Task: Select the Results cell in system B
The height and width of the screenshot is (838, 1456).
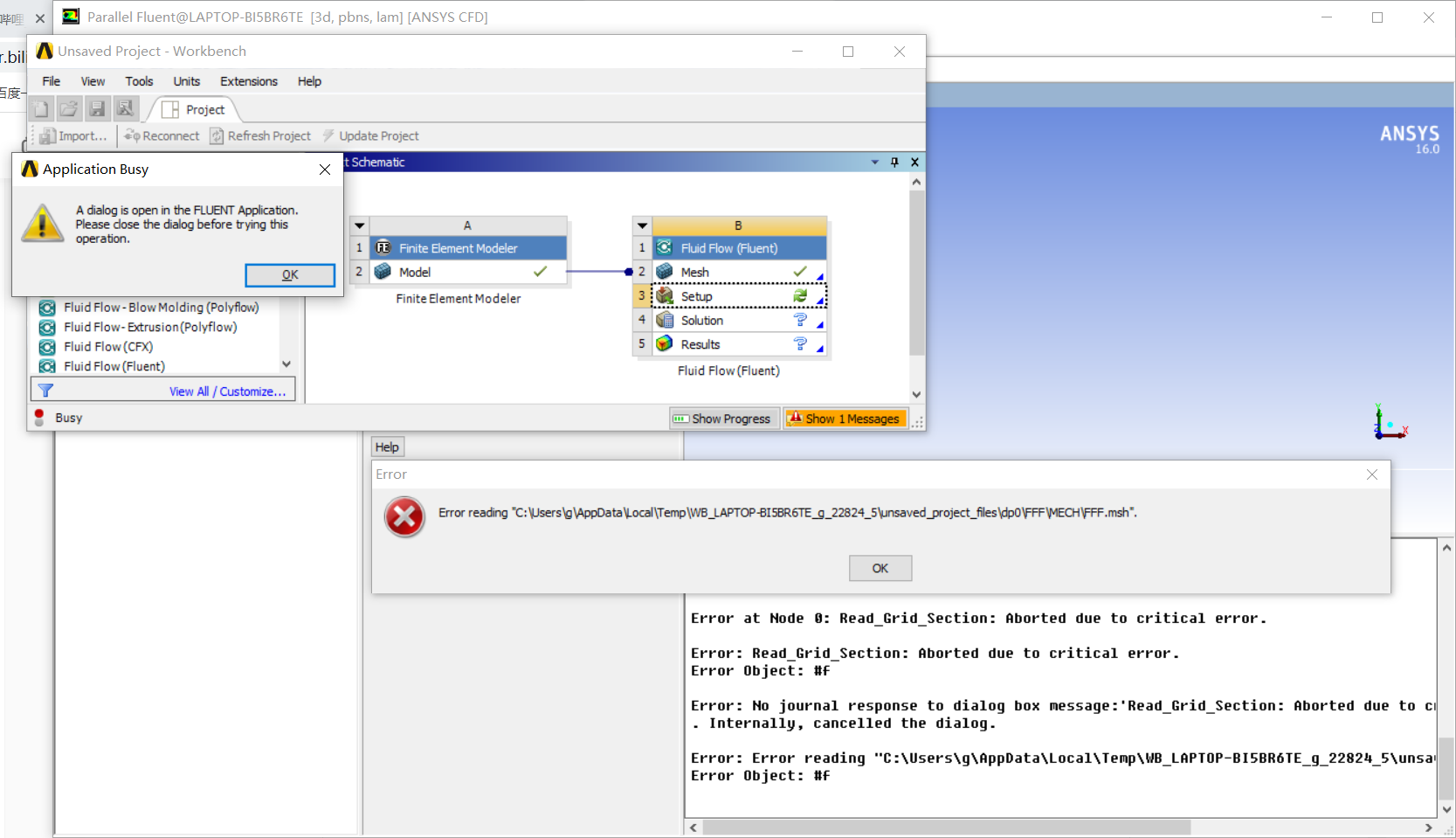Action: (x=739, y=344)
